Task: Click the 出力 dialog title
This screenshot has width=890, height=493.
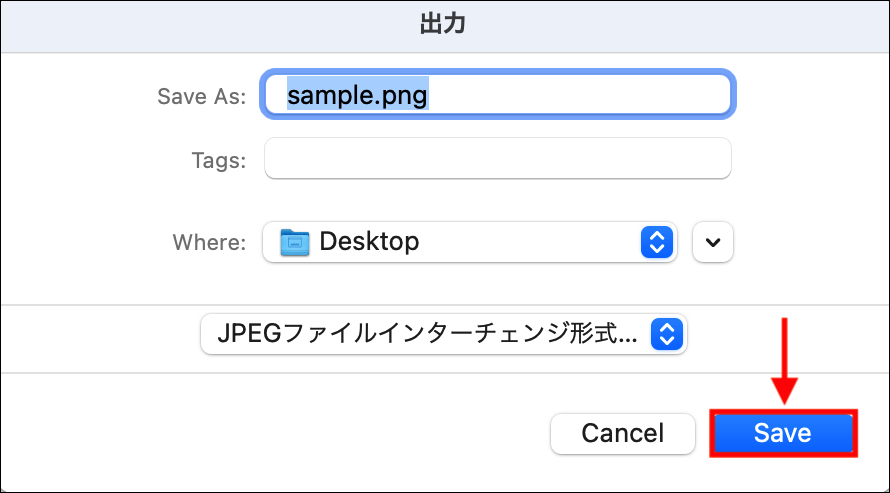Action: pos(443,24)
